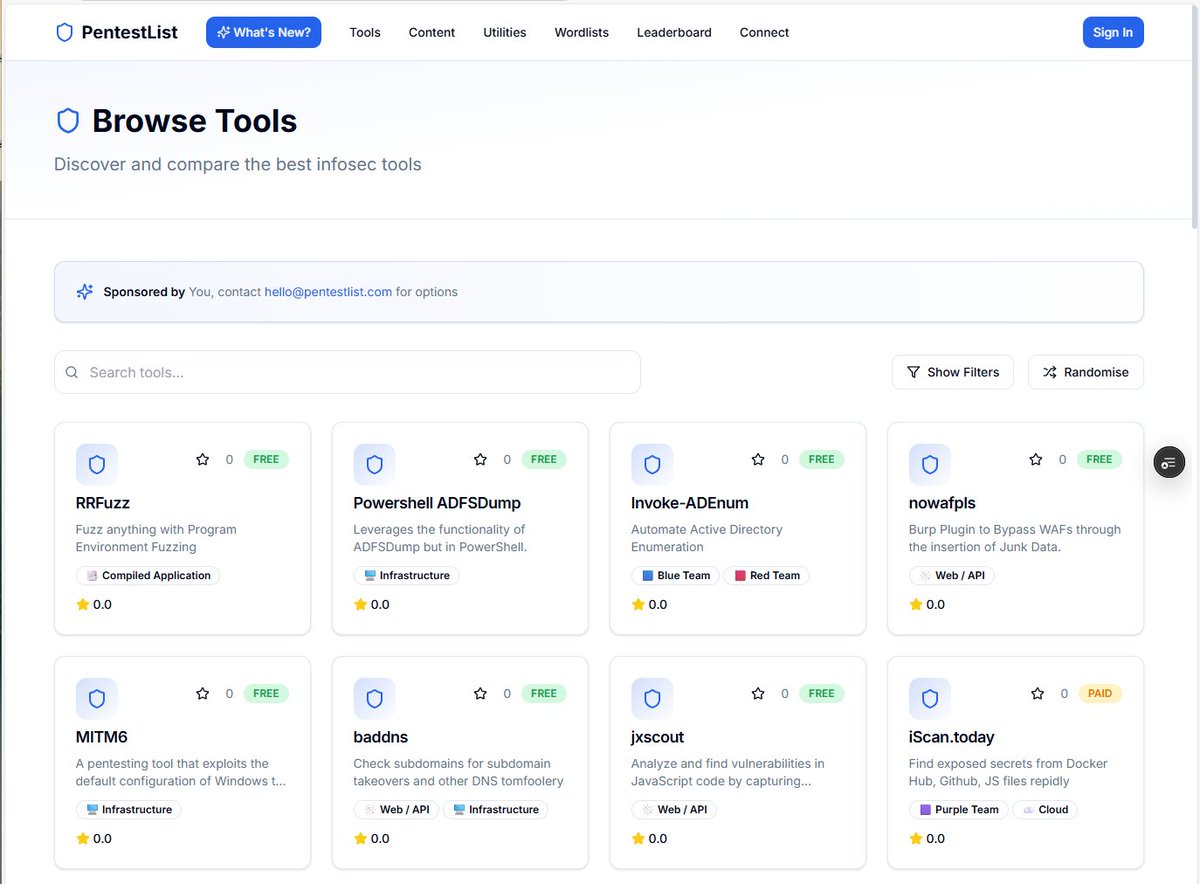Click the shield icon beside Browse Tools
The image size is (1200, 884).
click(68, 121)
